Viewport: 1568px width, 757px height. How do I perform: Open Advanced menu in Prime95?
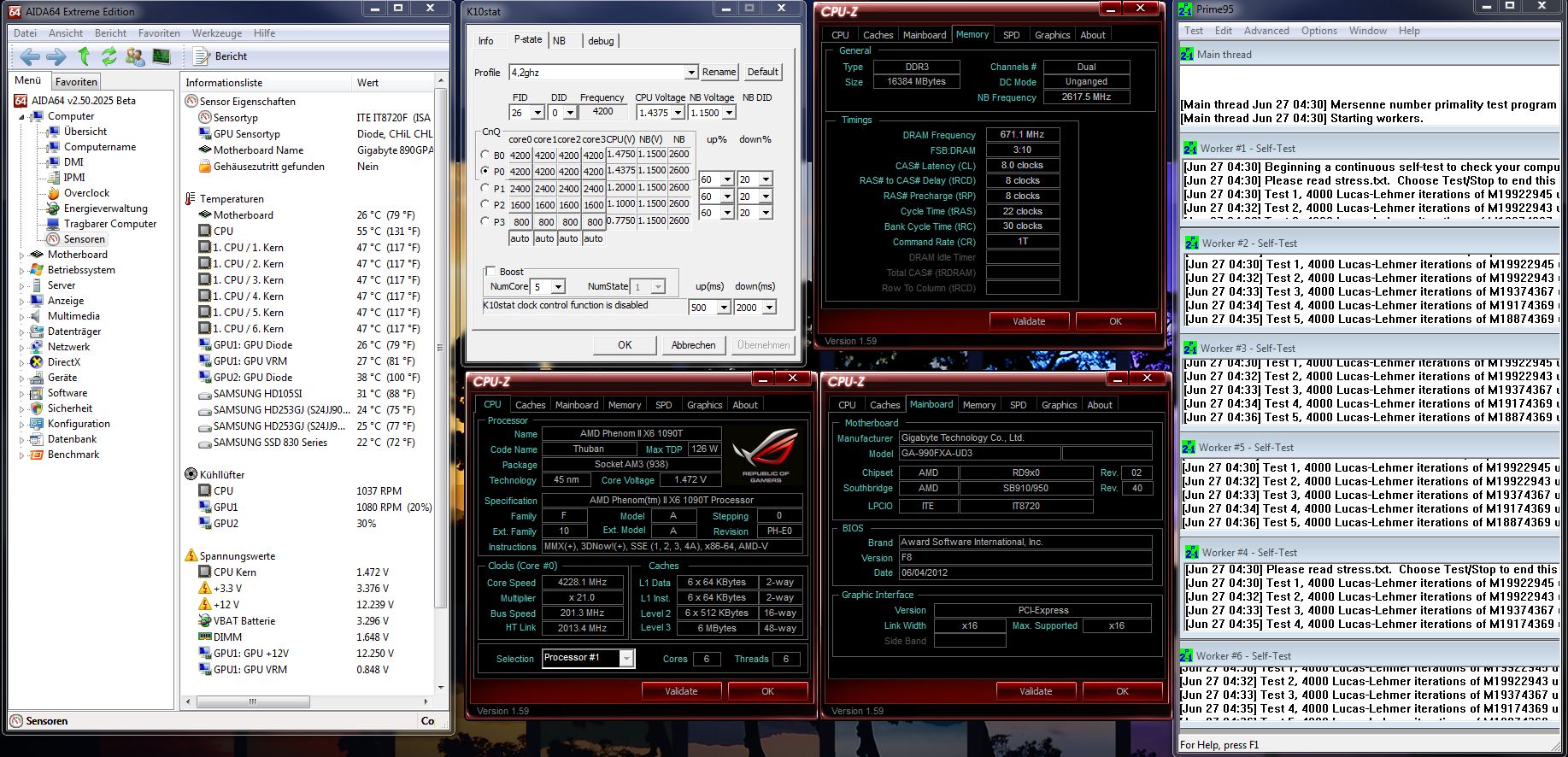[x=1266, y=31]
